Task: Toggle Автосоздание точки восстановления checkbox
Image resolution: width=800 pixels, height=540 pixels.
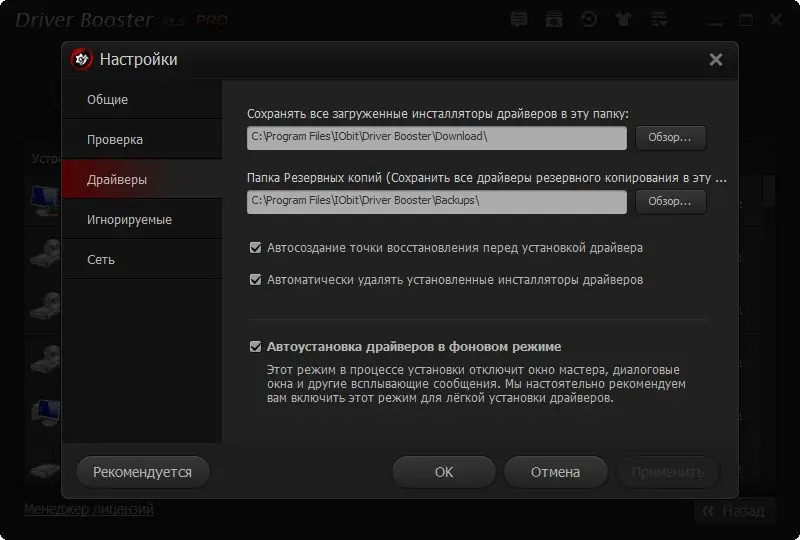Action: coord(256,248)
